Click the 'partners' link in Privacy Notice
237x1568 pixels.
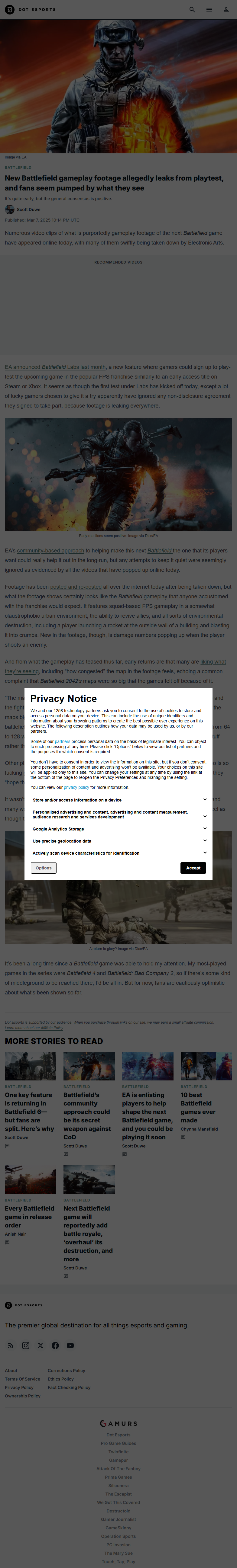[x=62, y=741]
